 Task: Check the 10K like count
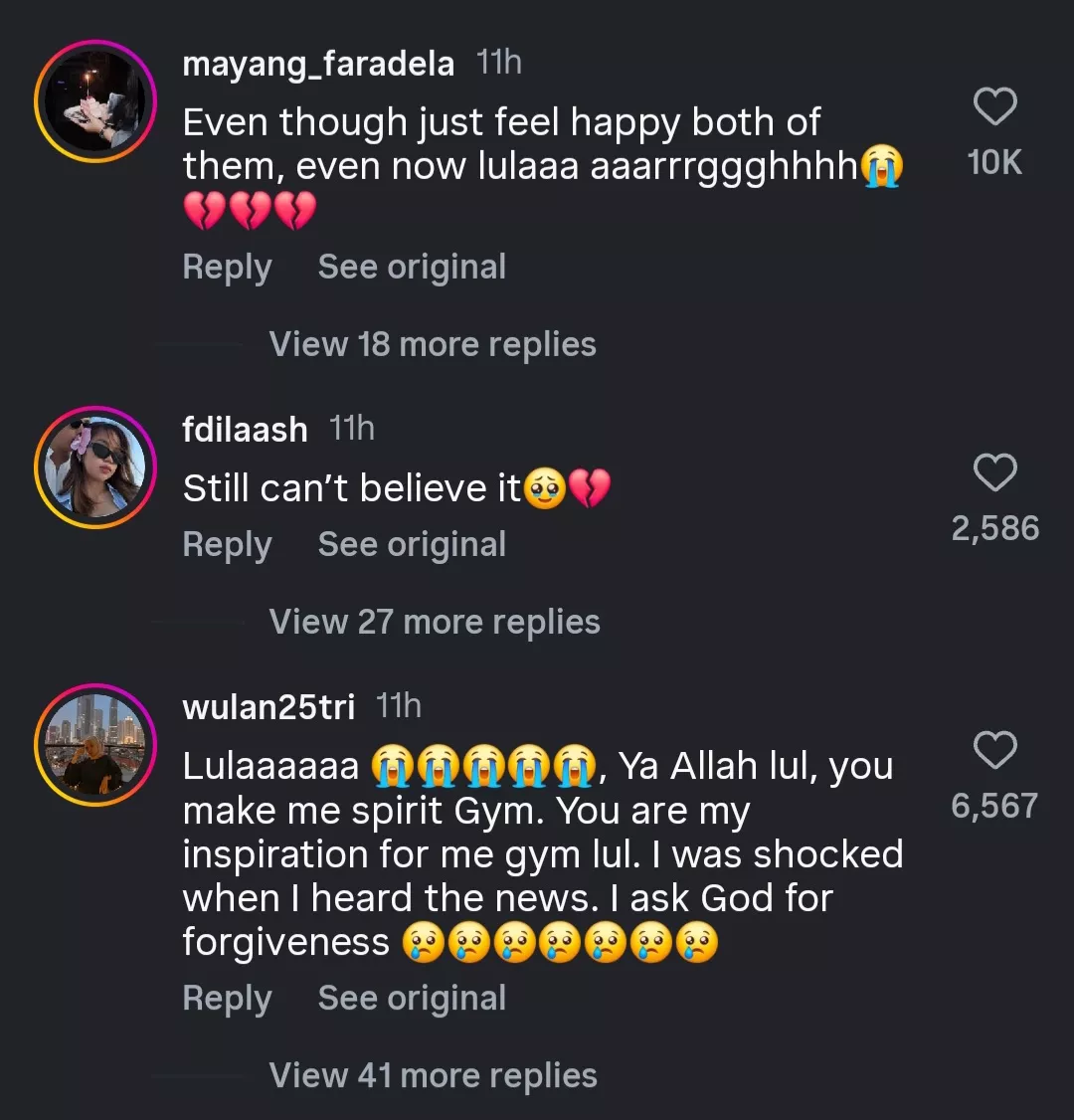click(x=994, y=162)
